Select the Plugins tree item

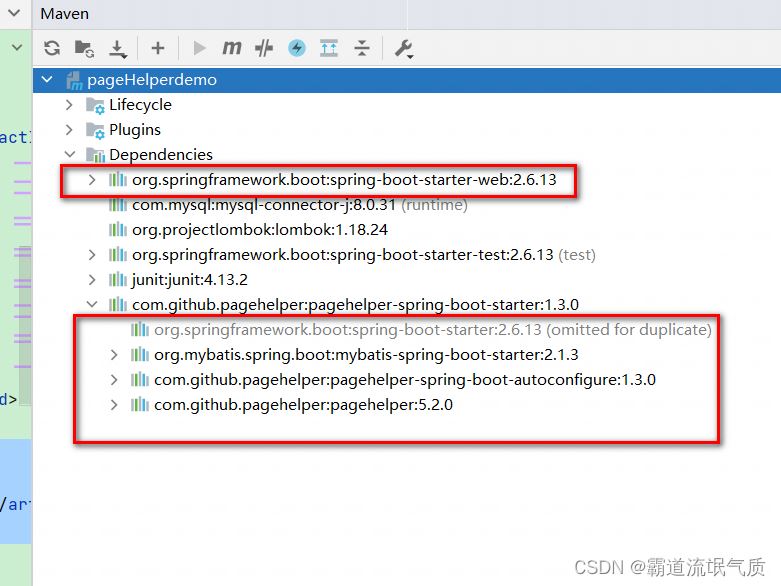[406, 129]
